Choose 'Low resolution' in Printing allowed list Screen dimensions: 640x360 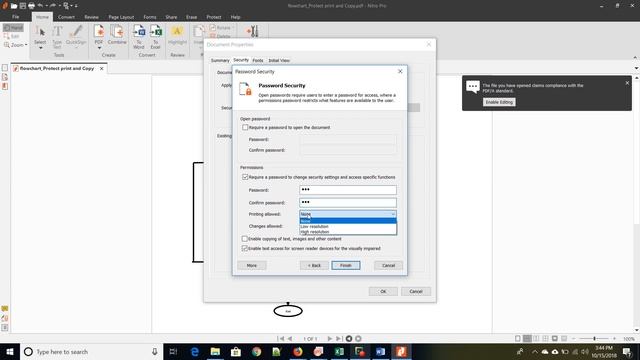point(348,226)
